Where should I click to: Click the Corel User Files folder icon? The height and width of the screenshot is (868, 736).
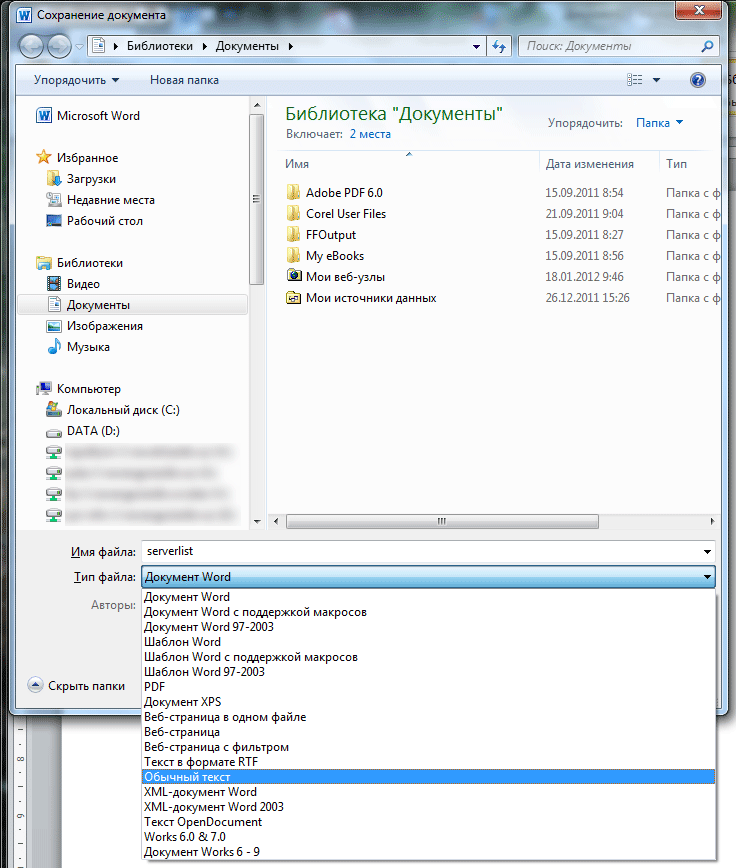294,213
